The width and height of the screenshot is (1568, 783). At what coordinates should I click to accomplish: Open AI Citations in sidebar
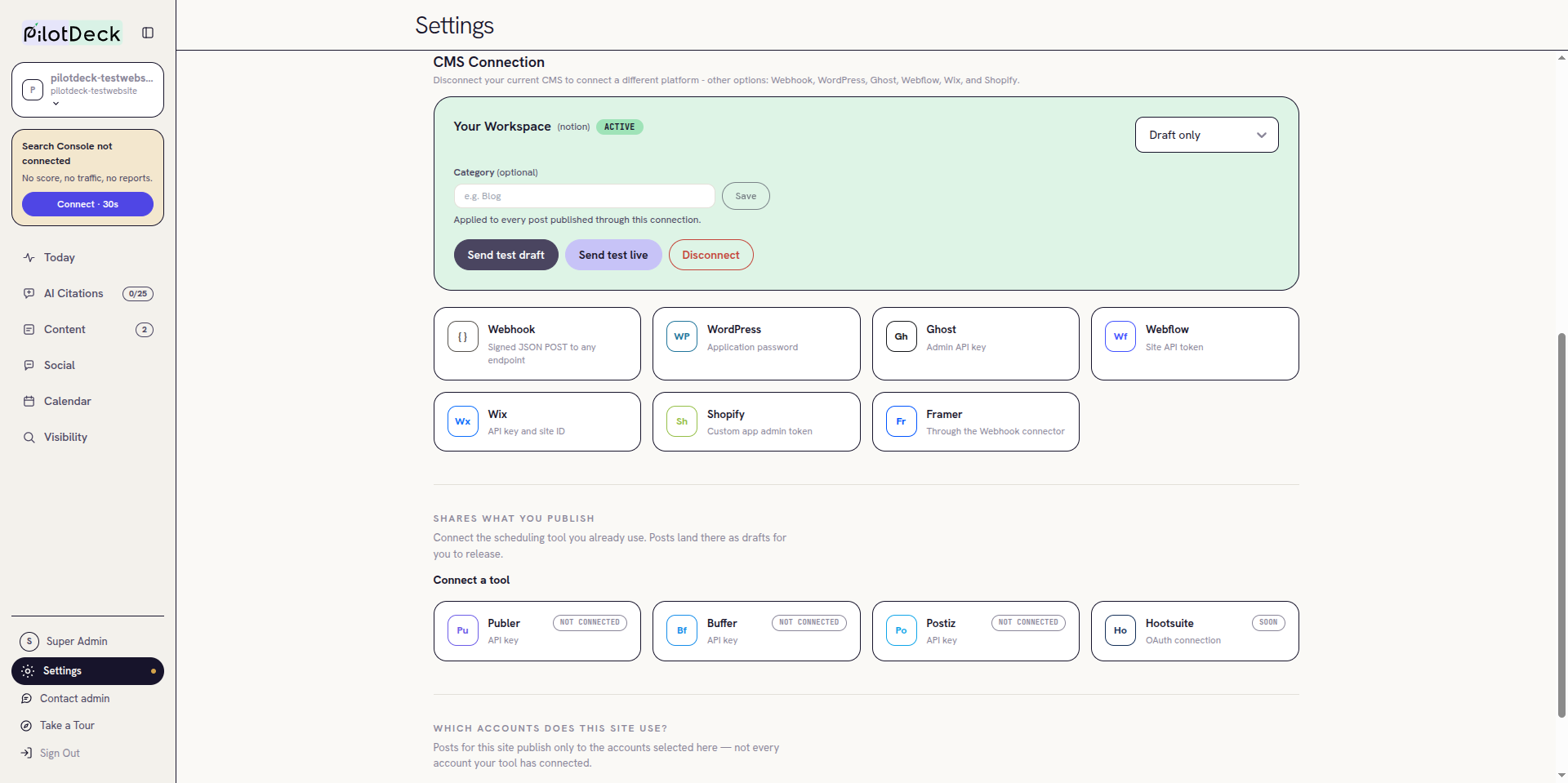[87, 293]
